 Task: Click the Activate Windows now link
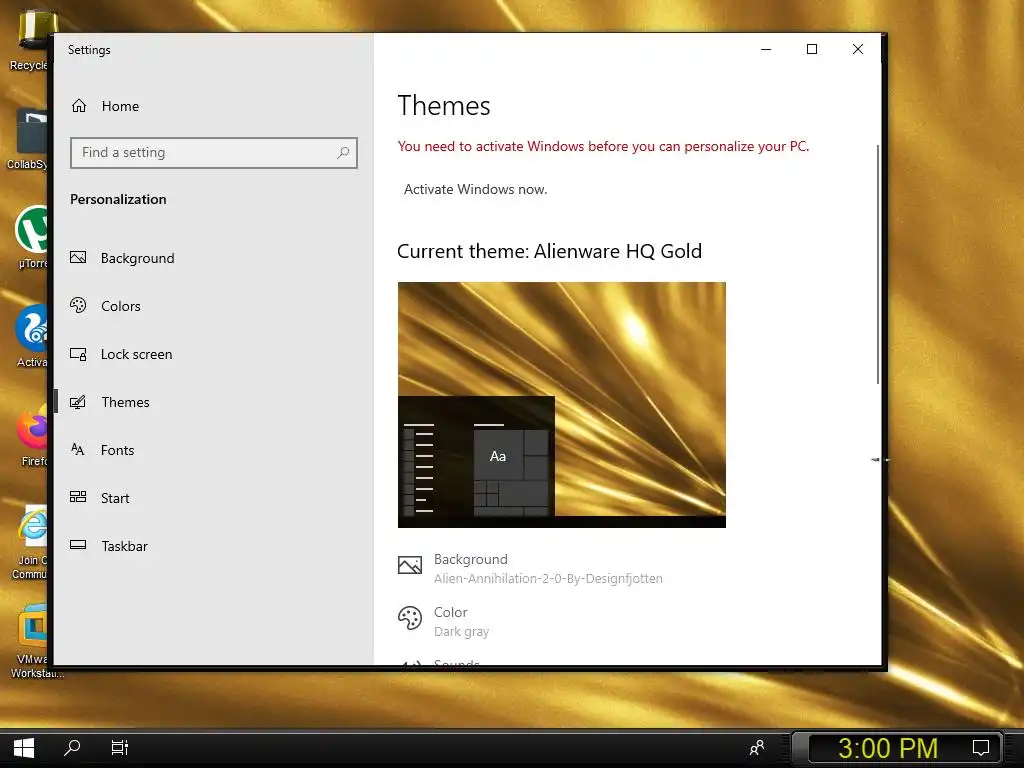475,189
